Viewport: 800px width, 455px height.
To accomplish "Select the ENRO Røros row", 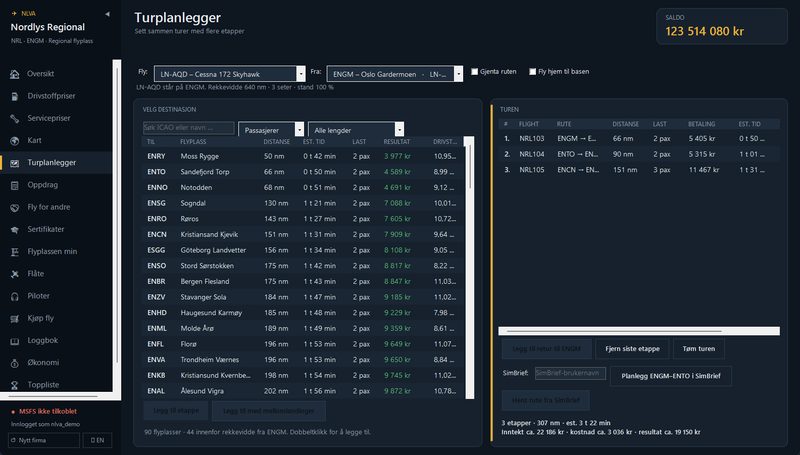I will (x=302, y=219).
